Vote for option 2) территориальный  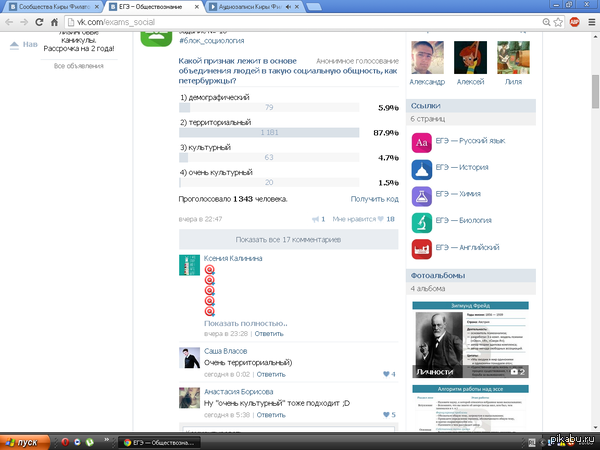[269, 132]
